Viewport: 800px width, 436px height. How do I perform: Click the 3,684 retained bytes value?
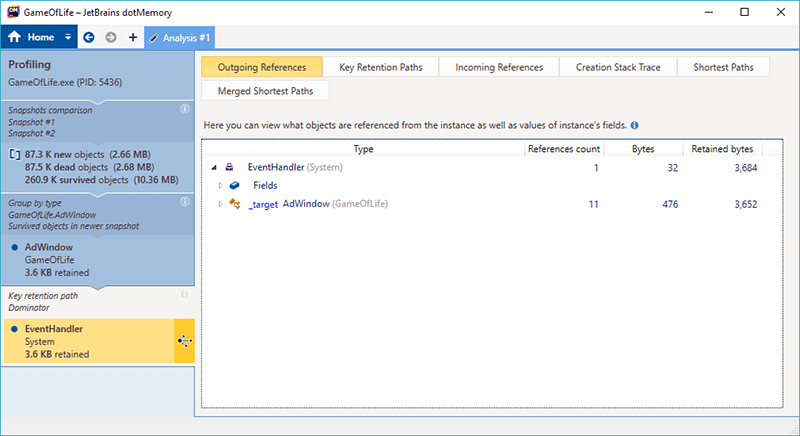[x=745, y=168]
